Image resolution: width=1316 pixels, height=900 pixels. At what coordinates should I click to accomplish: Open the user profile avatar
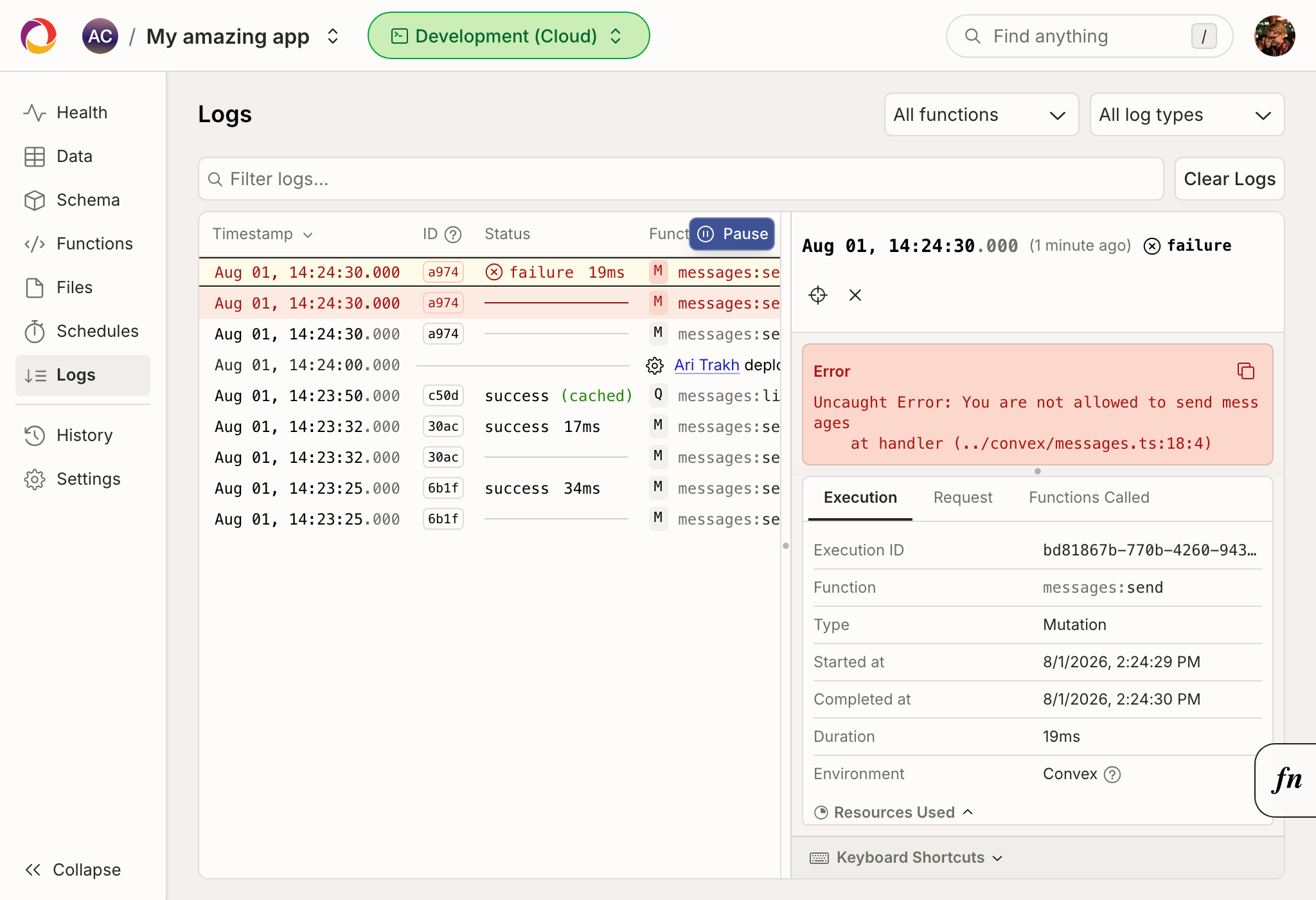click(x=1275, y=36)
